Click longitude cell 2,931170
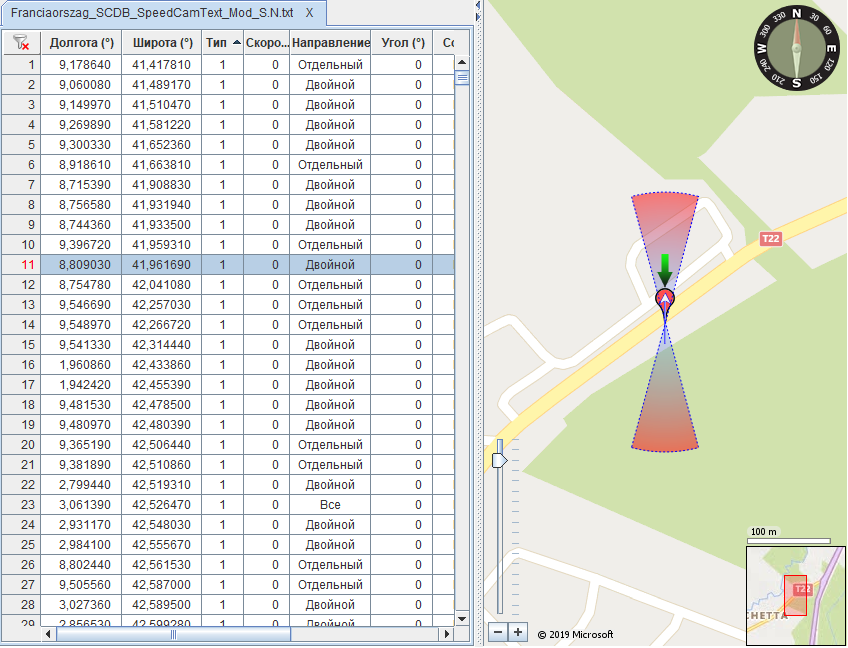The height and width of the screenshot is (648, 848). (x=81, y=525)
